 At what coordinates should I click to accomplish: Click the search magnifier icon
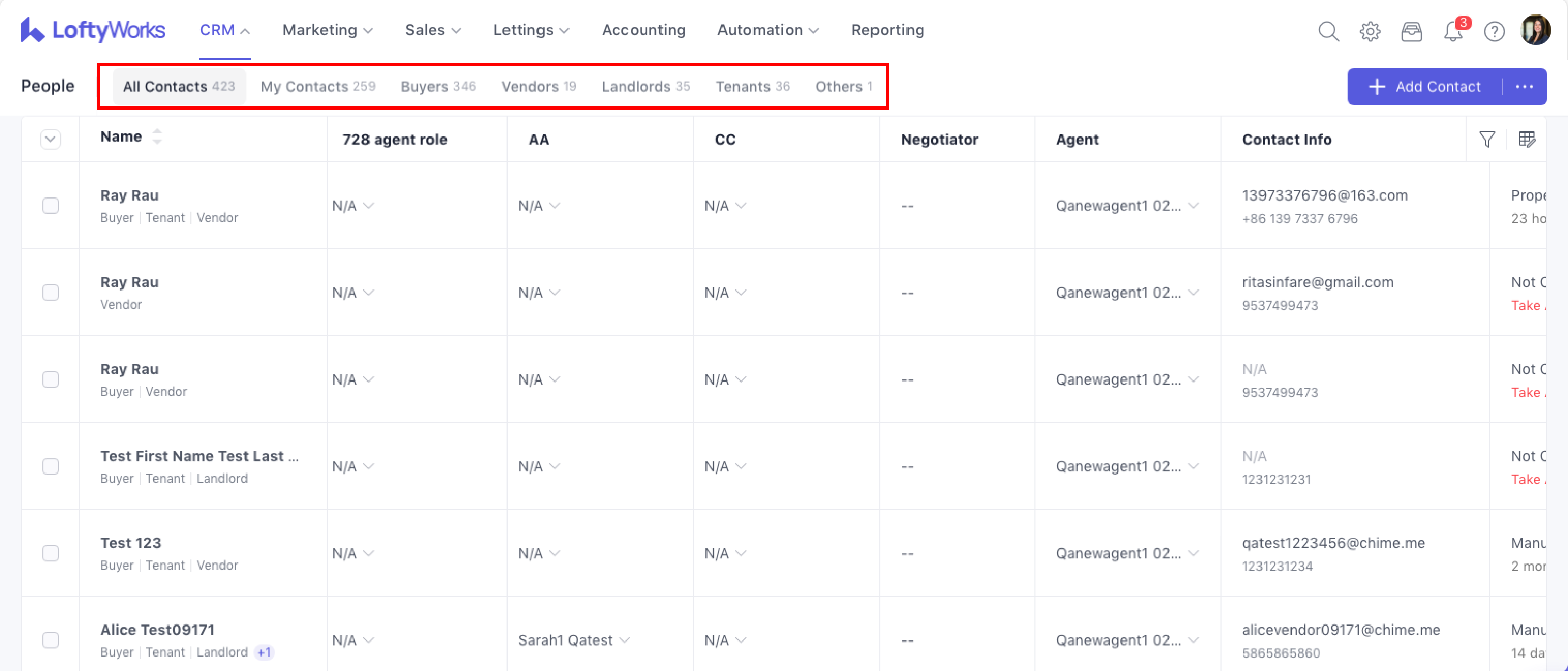click(1328, 30)
